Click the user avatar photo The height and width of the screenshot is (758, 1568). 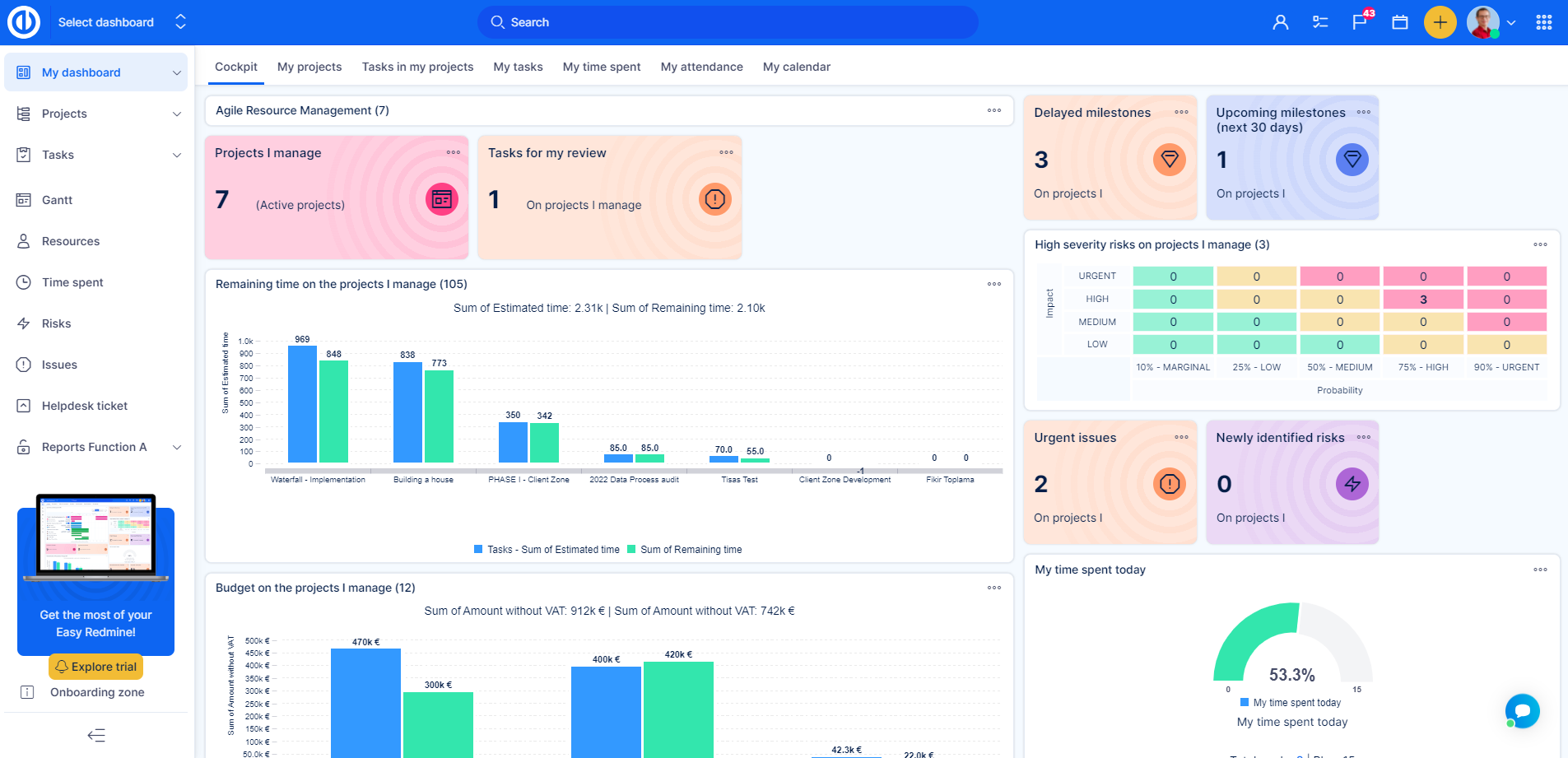click(x=1483, y=22)
